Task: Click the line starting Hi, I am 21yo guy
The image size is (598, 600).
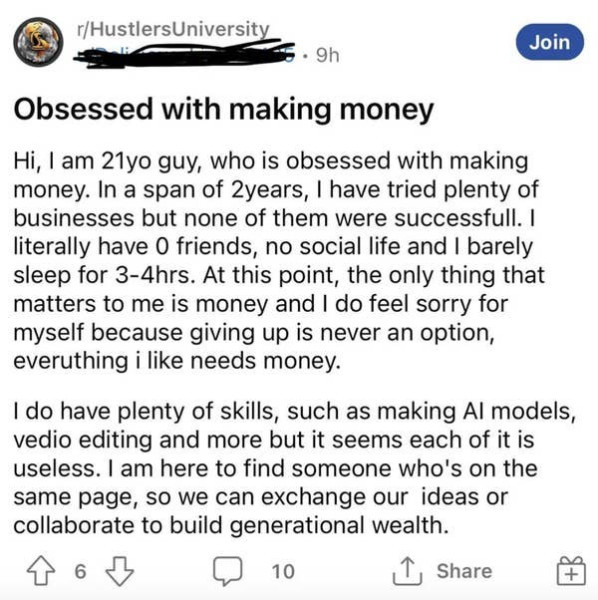Action: pyautogui.click(x=271, y=161)
